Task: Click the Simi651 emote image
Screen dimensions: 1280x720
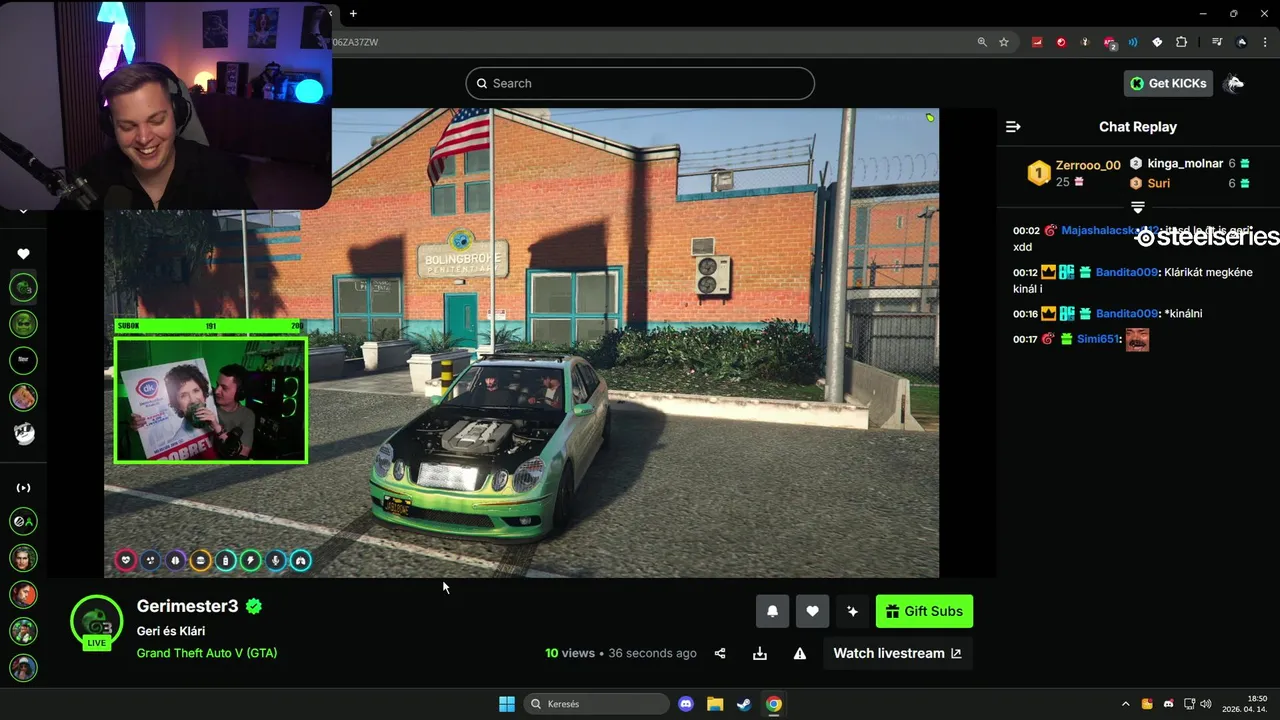Action: pyautogui.click(x=1137, y=340)
